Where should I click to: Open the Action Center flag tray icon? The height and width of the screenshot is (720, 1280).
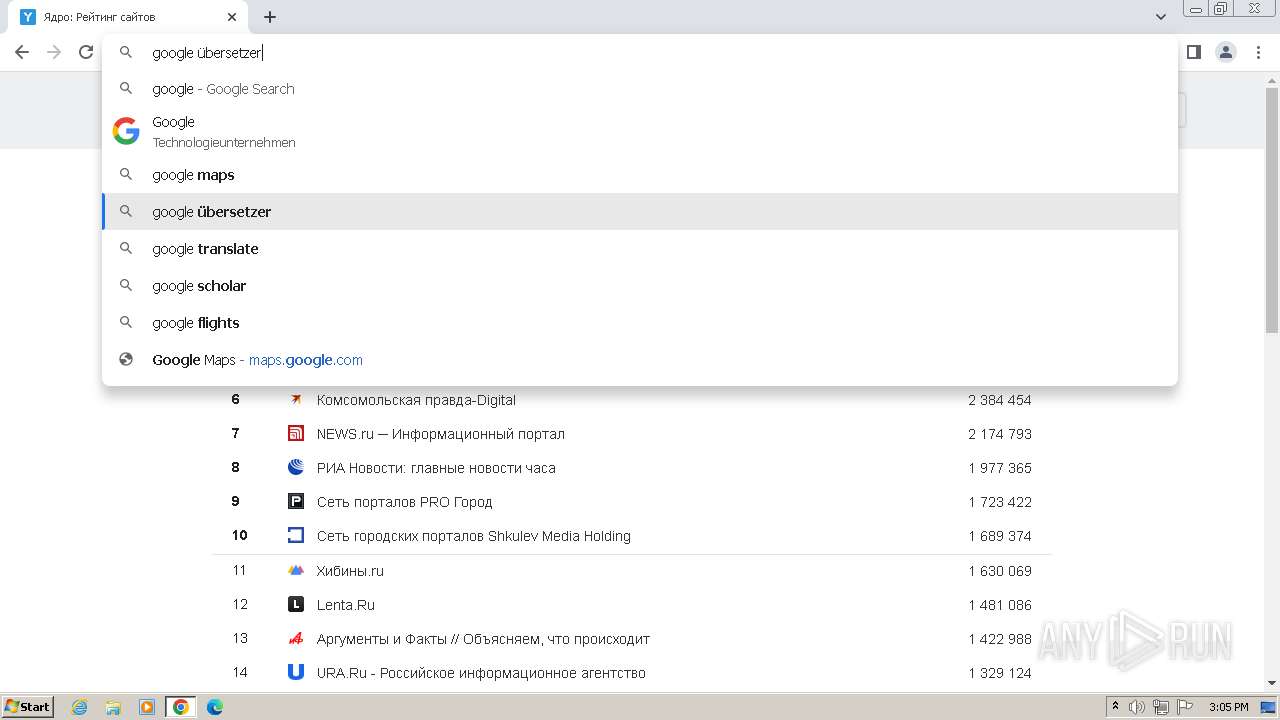[1185, 707]
